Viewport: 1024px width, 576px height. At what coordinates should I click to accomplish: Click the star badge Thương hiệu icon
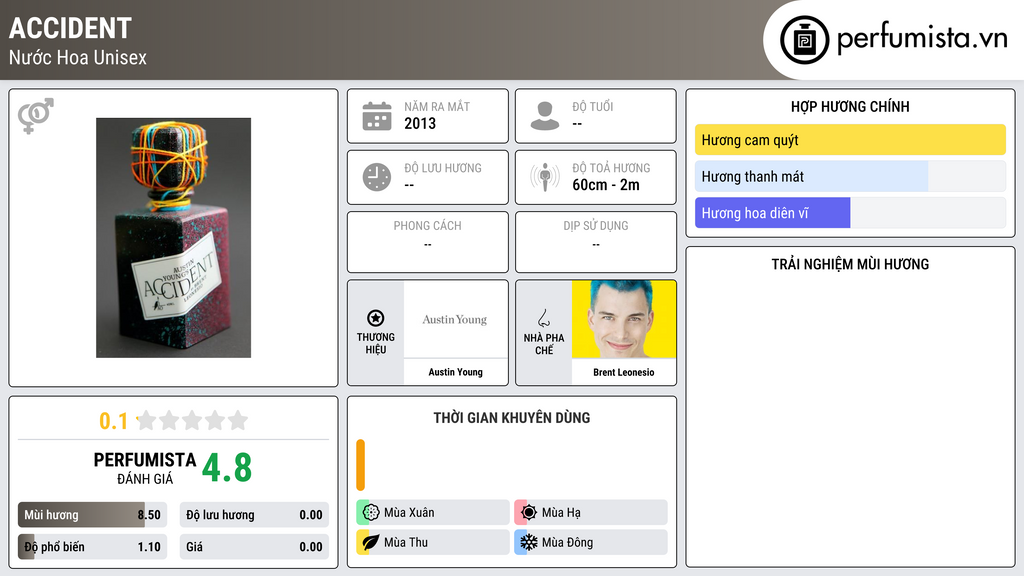[376, 318]
